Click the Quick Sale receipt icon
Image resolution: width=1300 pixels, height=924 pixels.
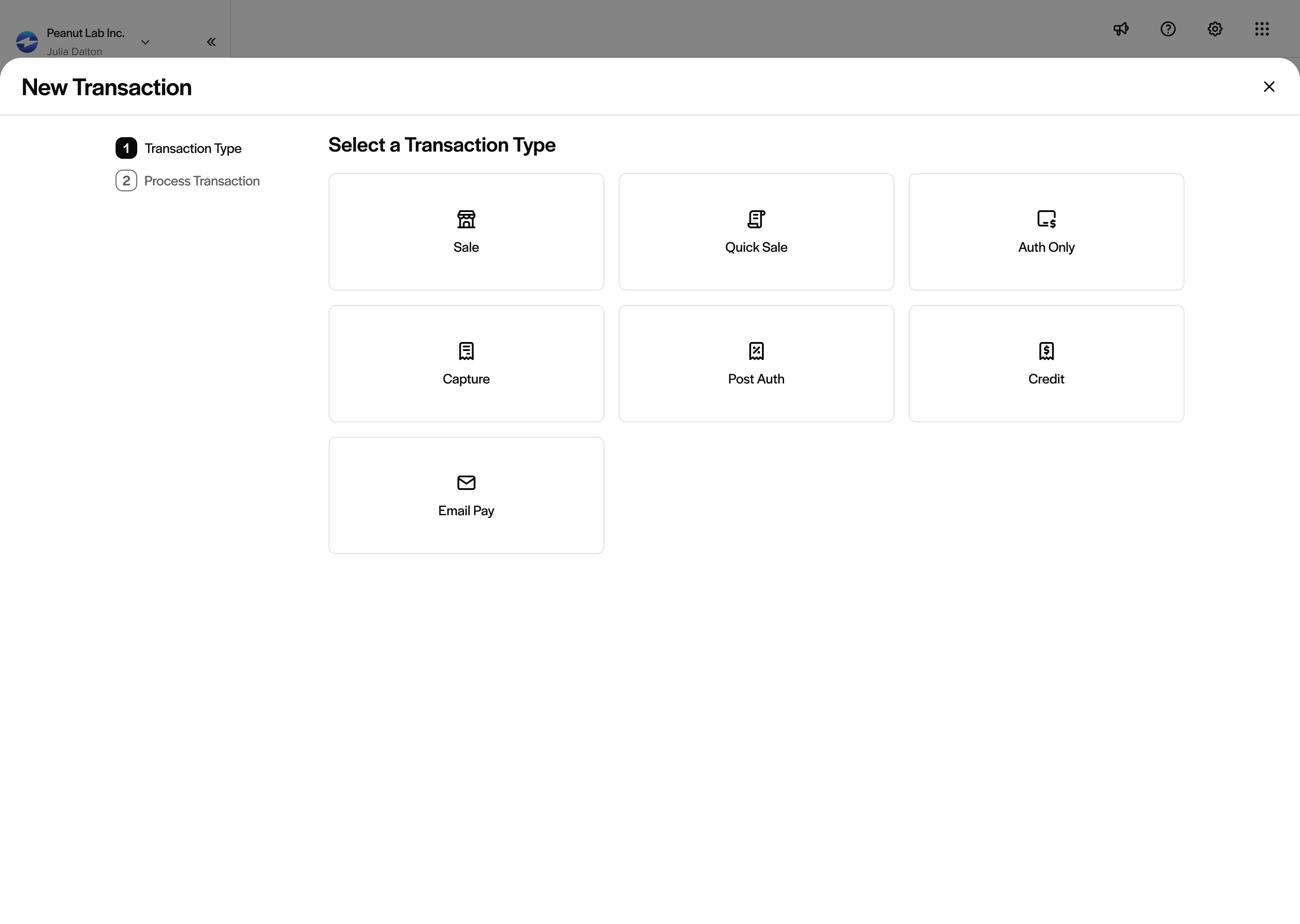click(756, 219)
